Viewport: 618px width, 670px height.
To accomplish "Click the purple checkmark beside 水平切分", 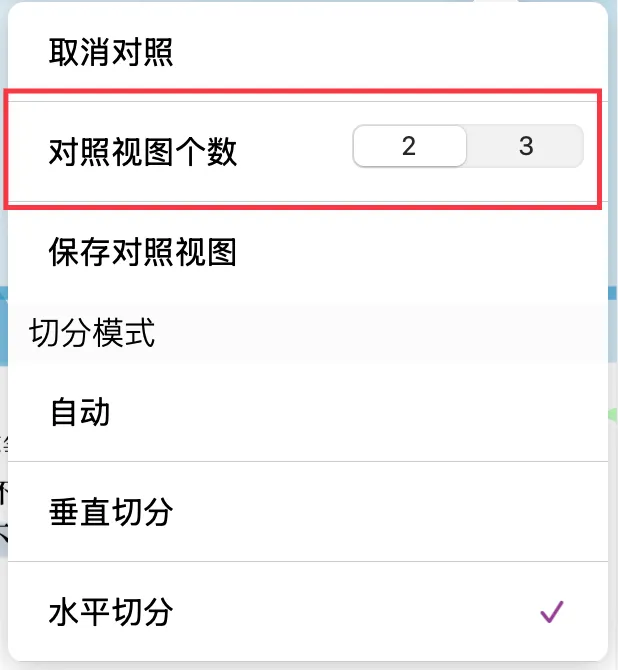I will click(552, 612).
